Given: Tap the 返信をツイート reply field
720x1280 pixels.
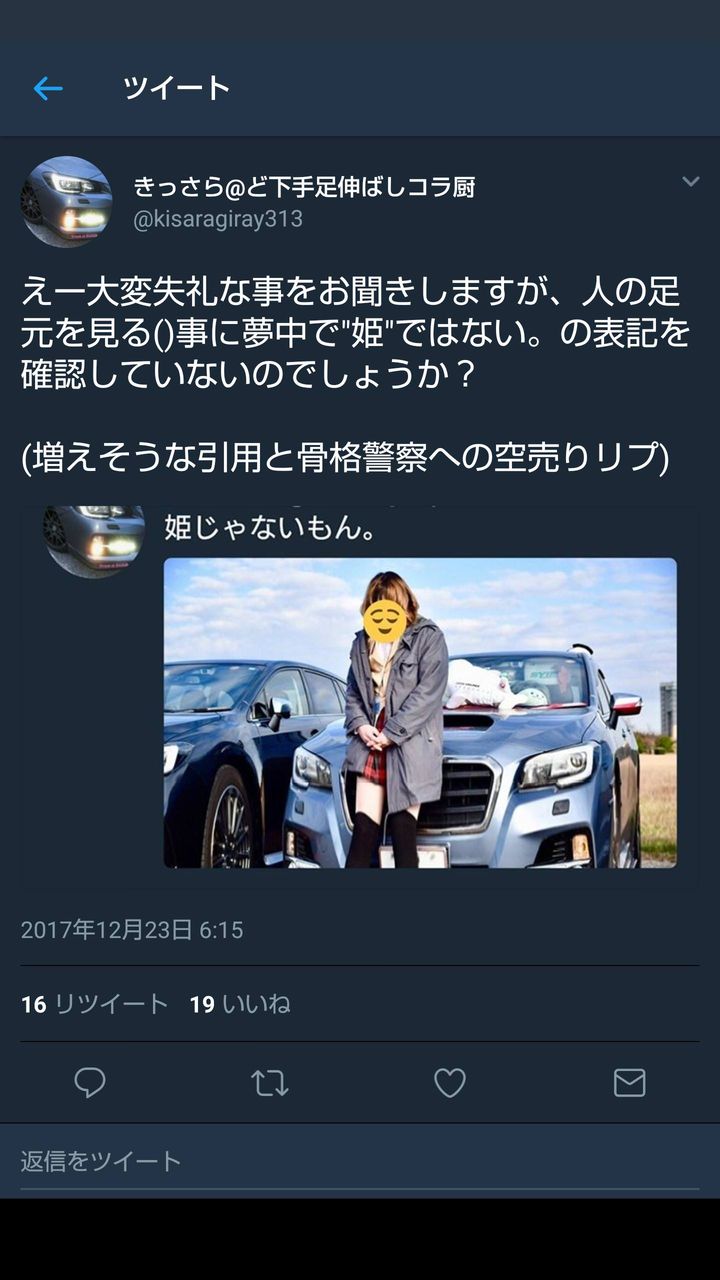Looking at the screenshot, I should (x=360, y=1161).
